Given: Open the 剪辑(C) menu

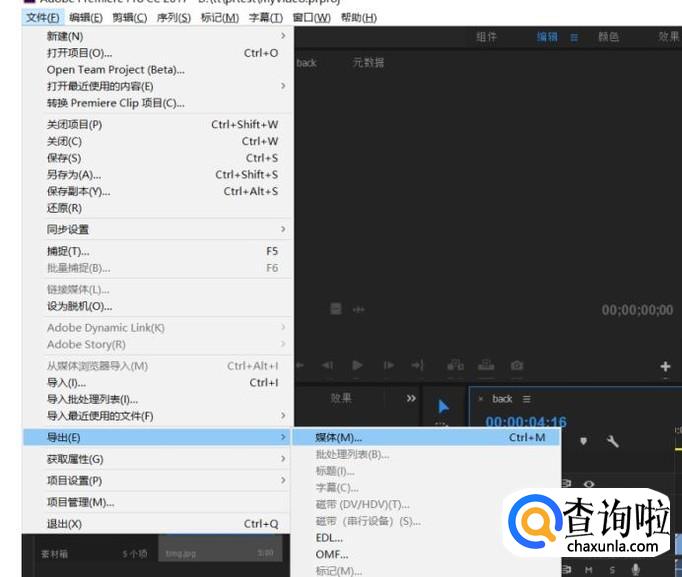Looking at the screenshot, I should point(130,18).
